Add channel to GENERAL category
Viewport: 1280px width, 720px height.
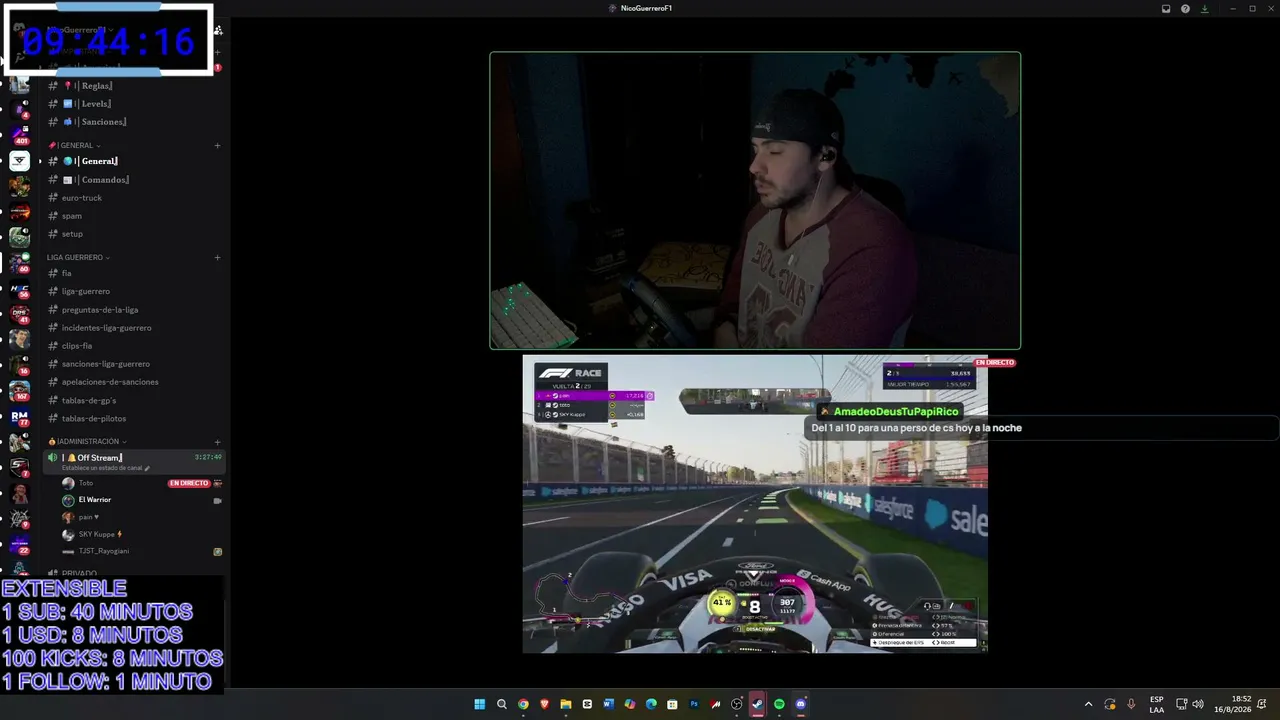coord(217,145)
